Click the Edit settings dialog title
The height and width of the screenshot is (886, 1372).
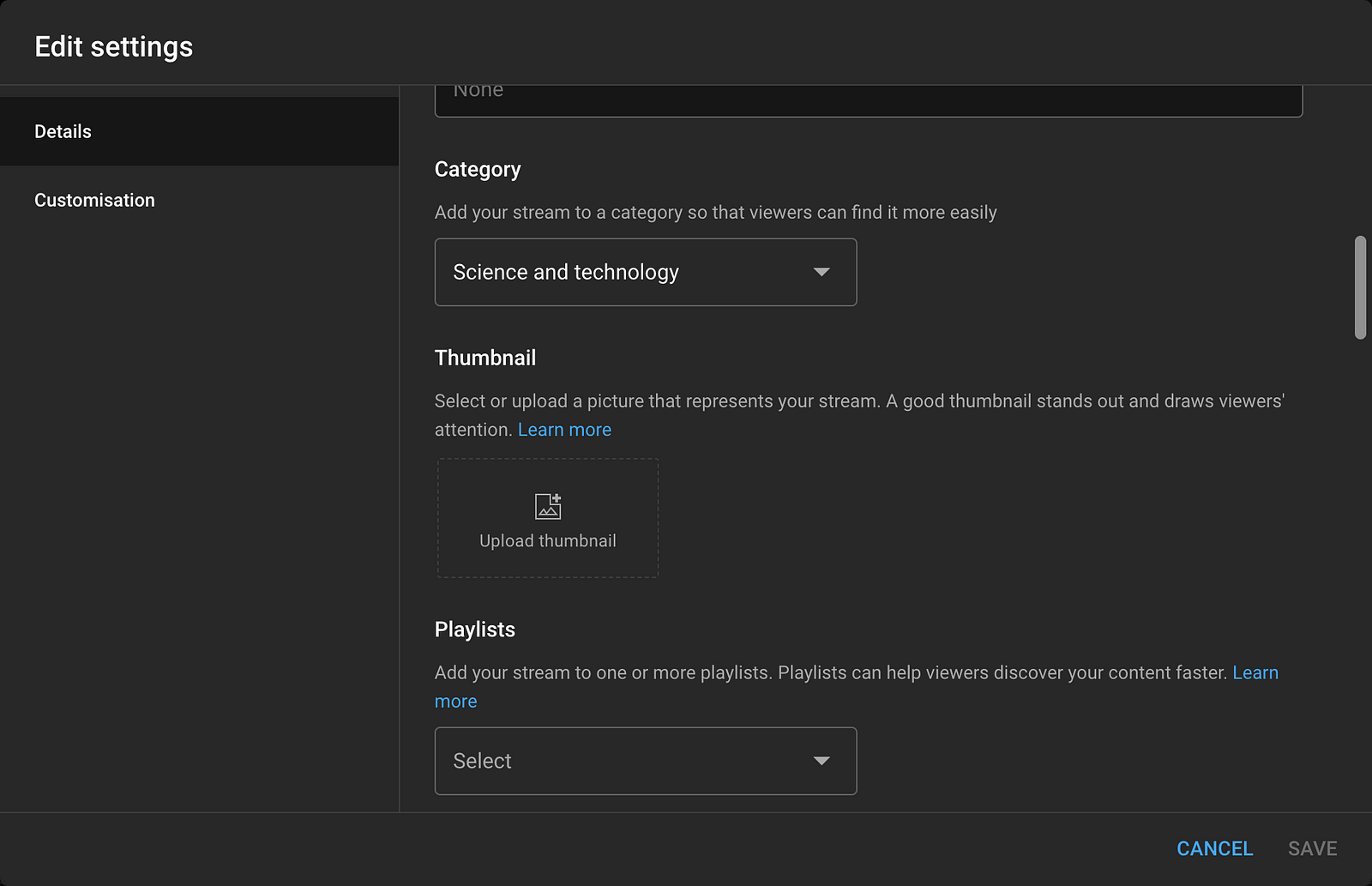(x=114, y=46)
